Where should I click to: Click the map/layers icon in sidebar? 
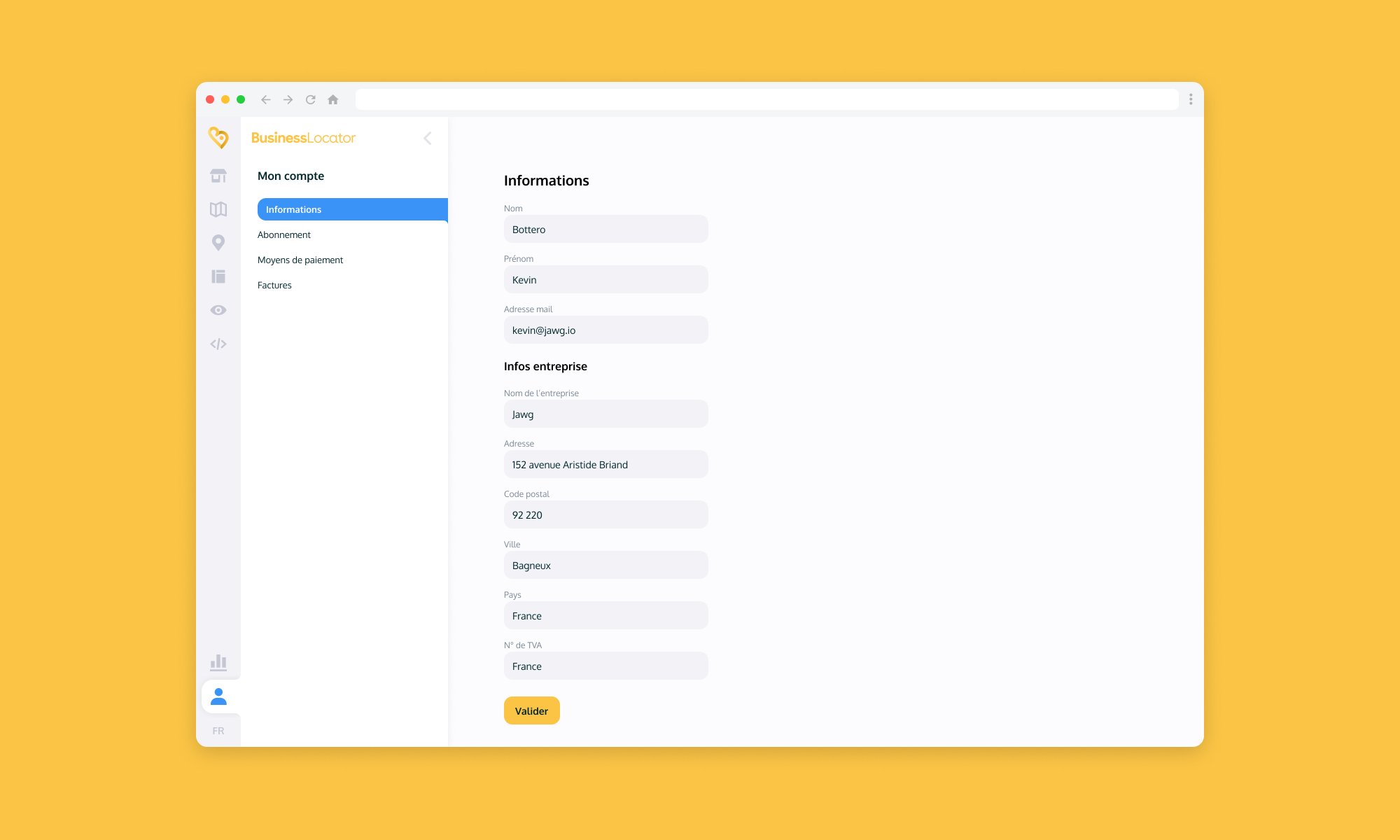point(219,208)
